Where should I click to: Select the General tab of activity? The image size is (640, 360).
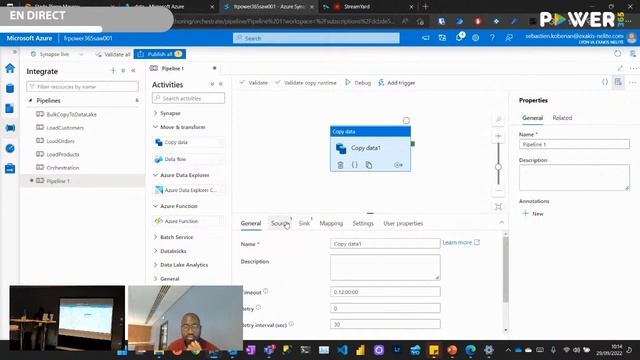pos(251,223)
